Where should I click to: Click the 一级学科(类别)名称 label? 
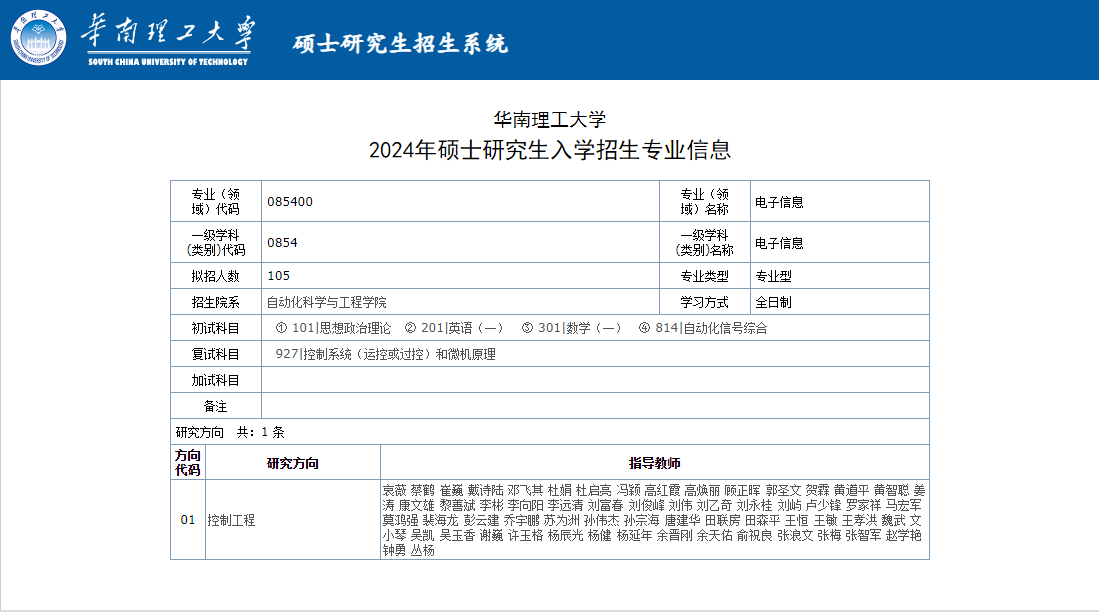click(x=704, y=243)
